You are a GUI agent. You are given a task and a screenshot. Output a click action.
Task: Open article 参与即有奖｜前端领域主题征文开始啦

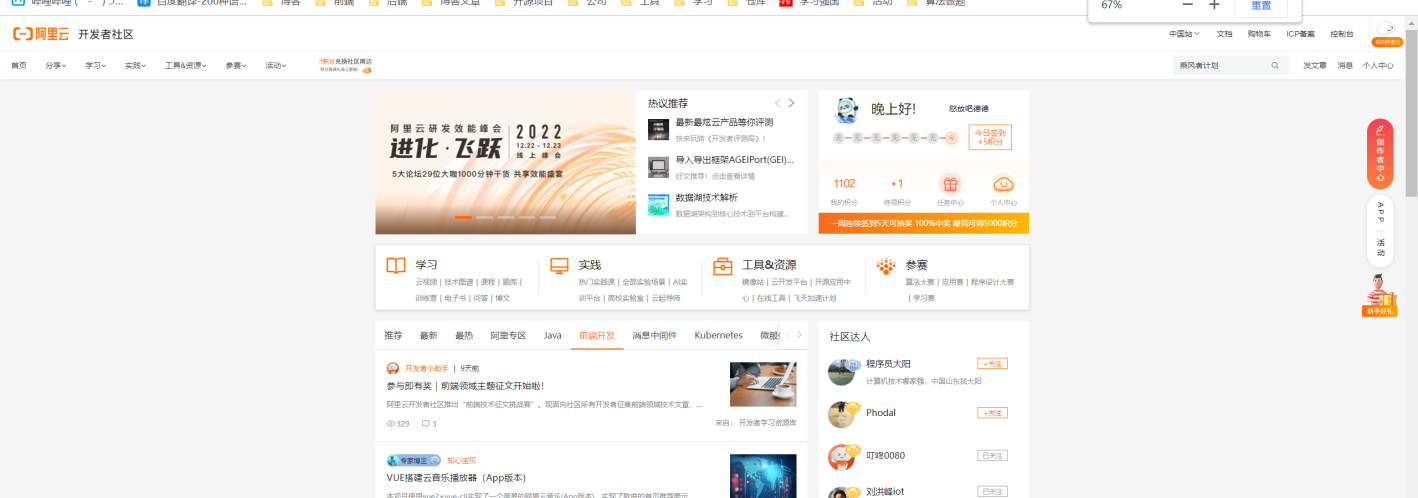(465, 386)
